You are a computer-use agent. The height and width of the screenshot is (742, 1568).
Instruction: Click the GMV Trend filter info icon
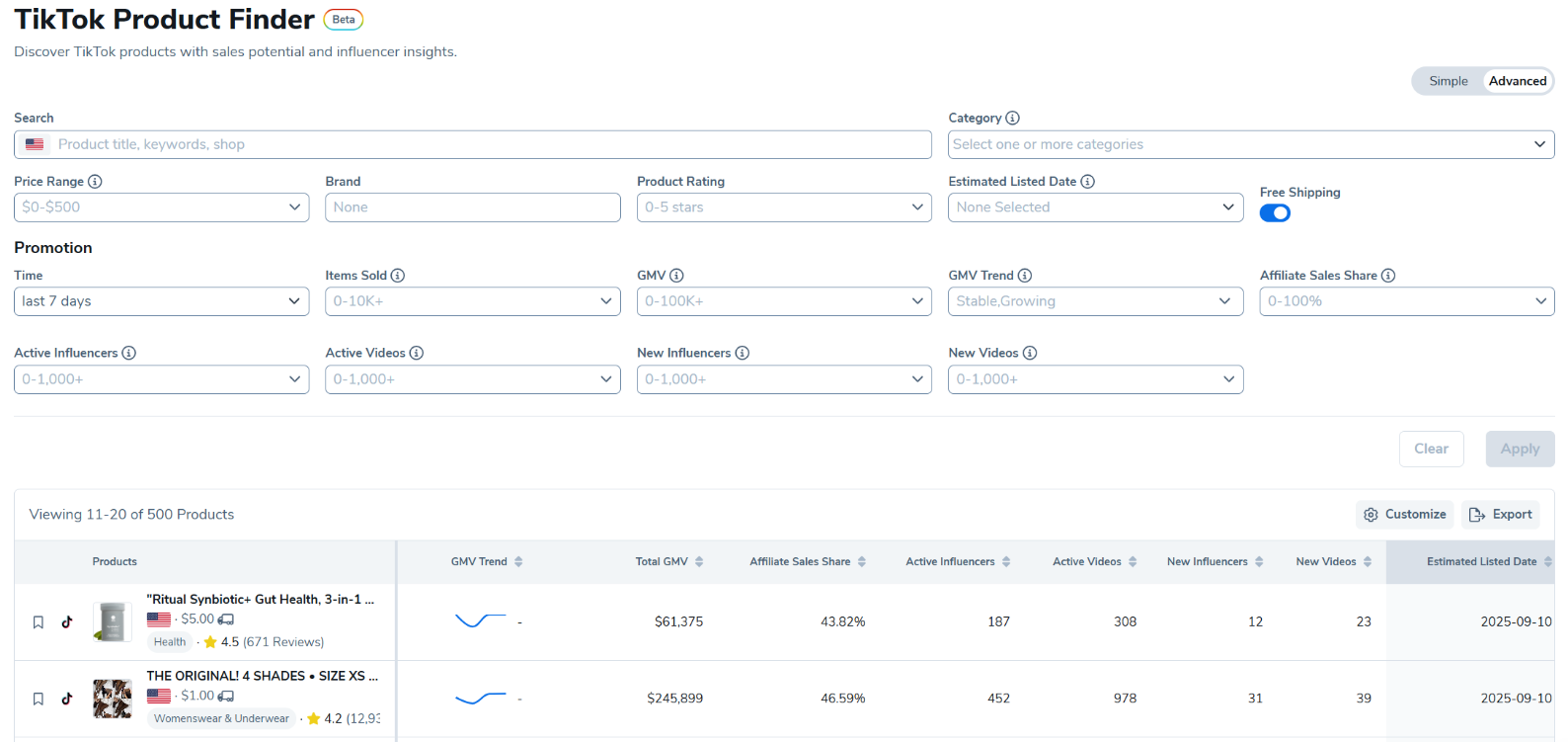coord(1025,276)
